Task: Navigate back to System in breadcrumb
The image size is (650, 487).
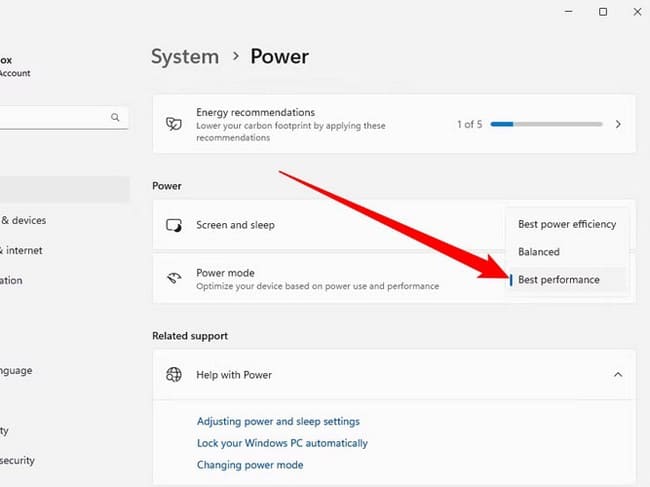Action: point(184,57)
